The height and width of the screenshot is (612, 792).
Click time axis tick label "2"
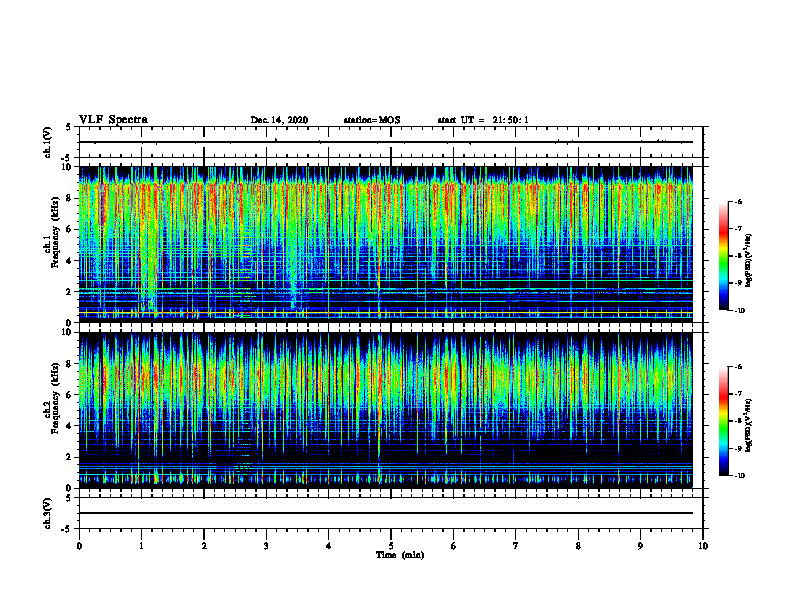click(204, 546)
